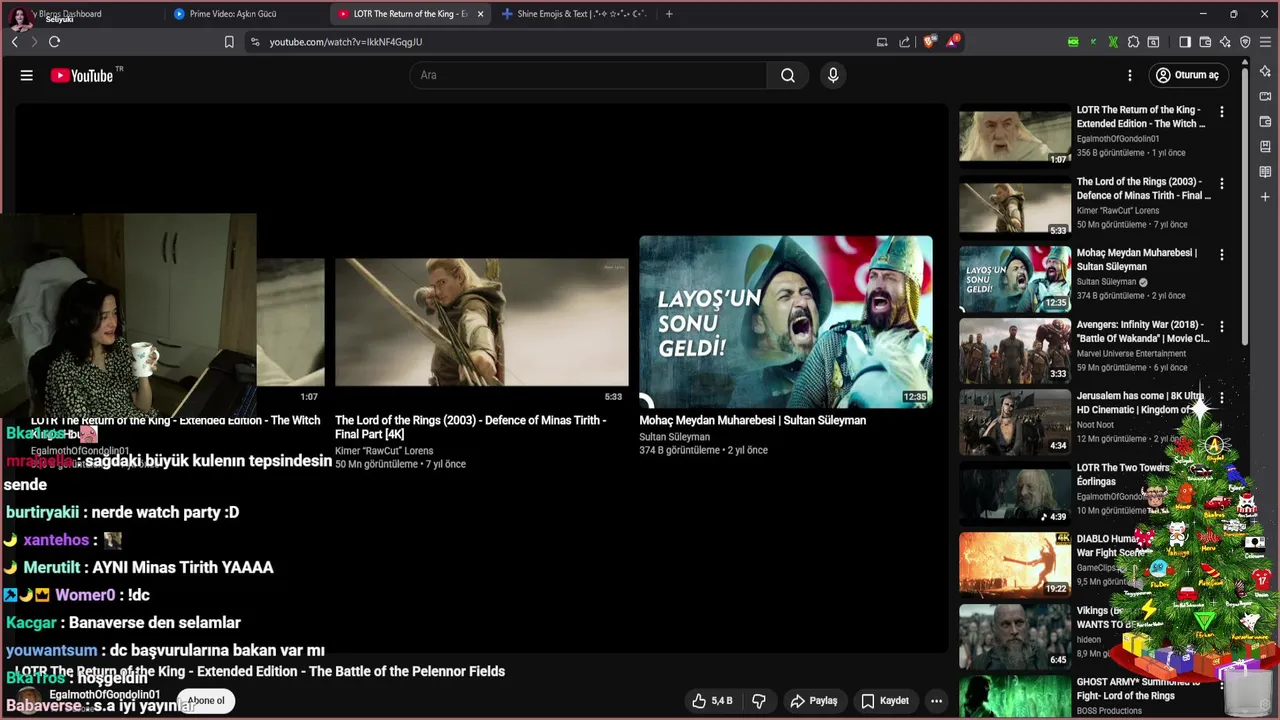
Task: Open end-screen thumbnail Defence of Minas Tirith
Action: (481, 322)
